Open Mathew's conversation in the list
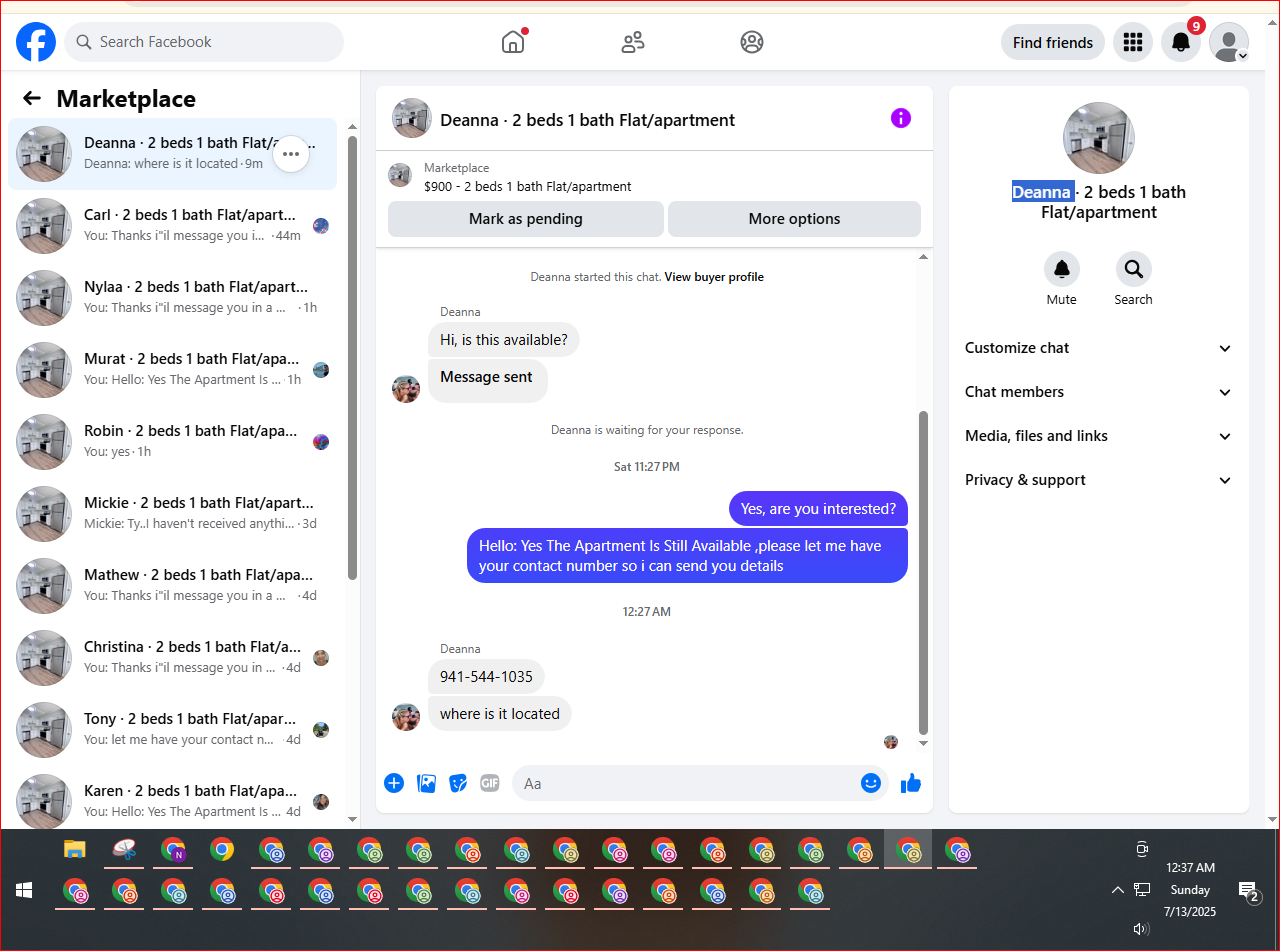This screenshot has width=1280, height=951. coord(172,585)
